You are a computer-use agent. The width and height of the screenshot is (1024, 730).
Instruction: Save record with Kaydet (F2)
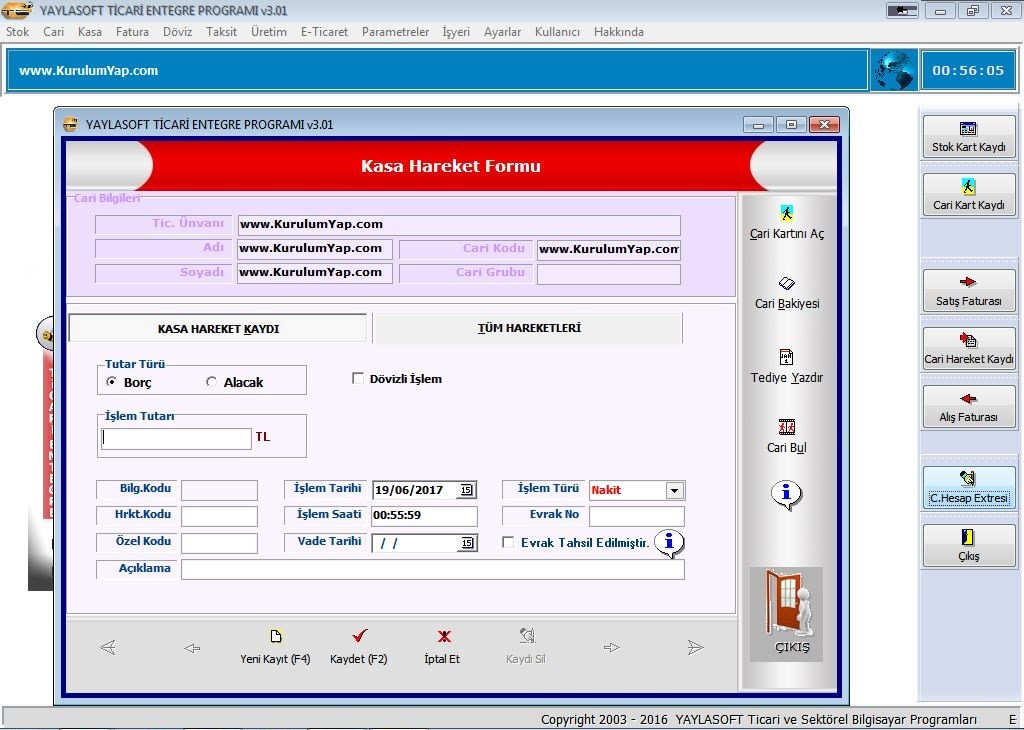(359, 647)
